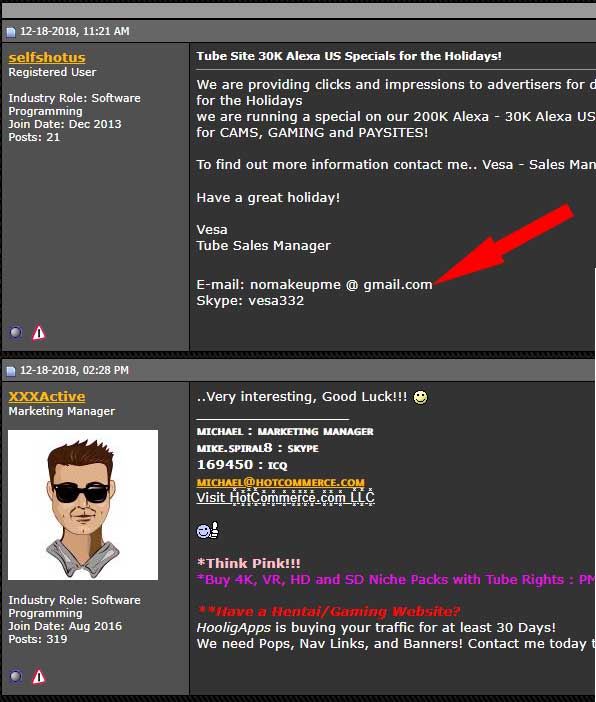Click Buy 4K, VR, HD Niche Packs line
Screen dimensions: 596x702
tap(396, 579)
